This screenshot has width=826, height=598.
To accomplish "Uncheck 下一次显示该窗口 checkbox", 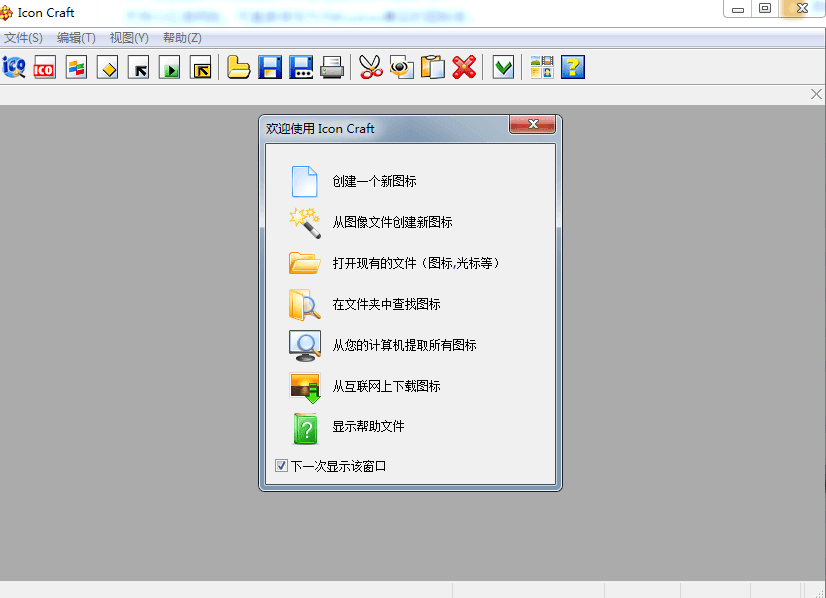I will pos(281,466).
